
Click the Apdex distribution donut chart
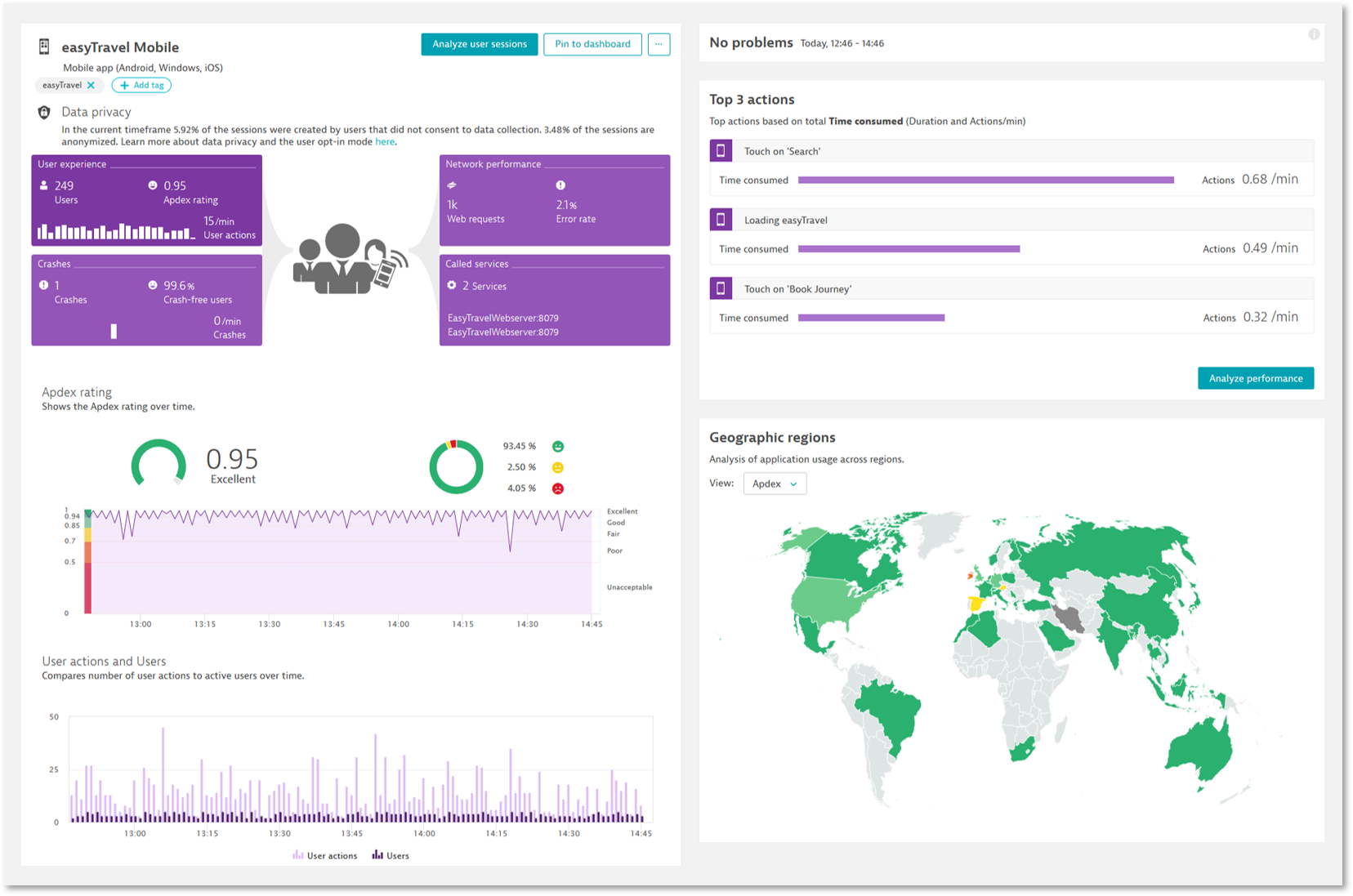coord(456,466)
